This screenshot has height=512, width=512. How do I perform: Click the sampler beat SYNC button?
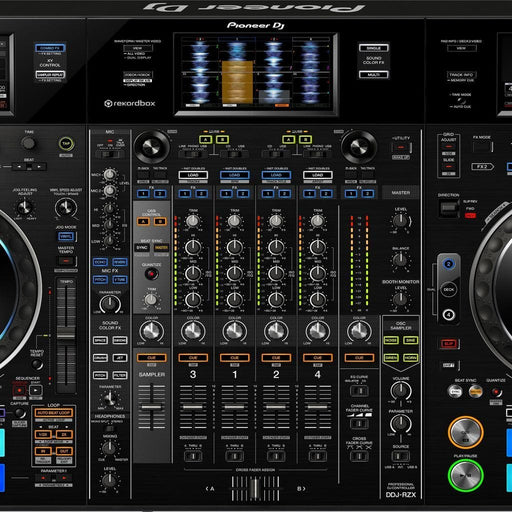(142, 248)
